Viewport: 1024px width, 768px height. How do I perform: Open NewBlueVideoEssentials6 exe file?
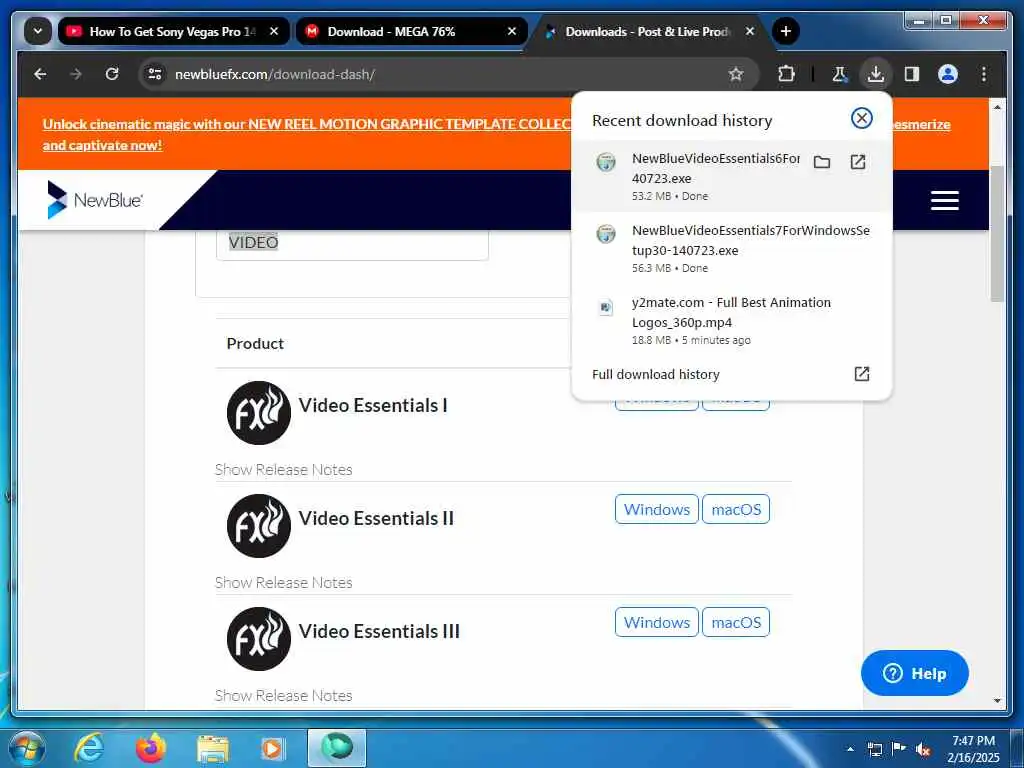coord(857,162)
